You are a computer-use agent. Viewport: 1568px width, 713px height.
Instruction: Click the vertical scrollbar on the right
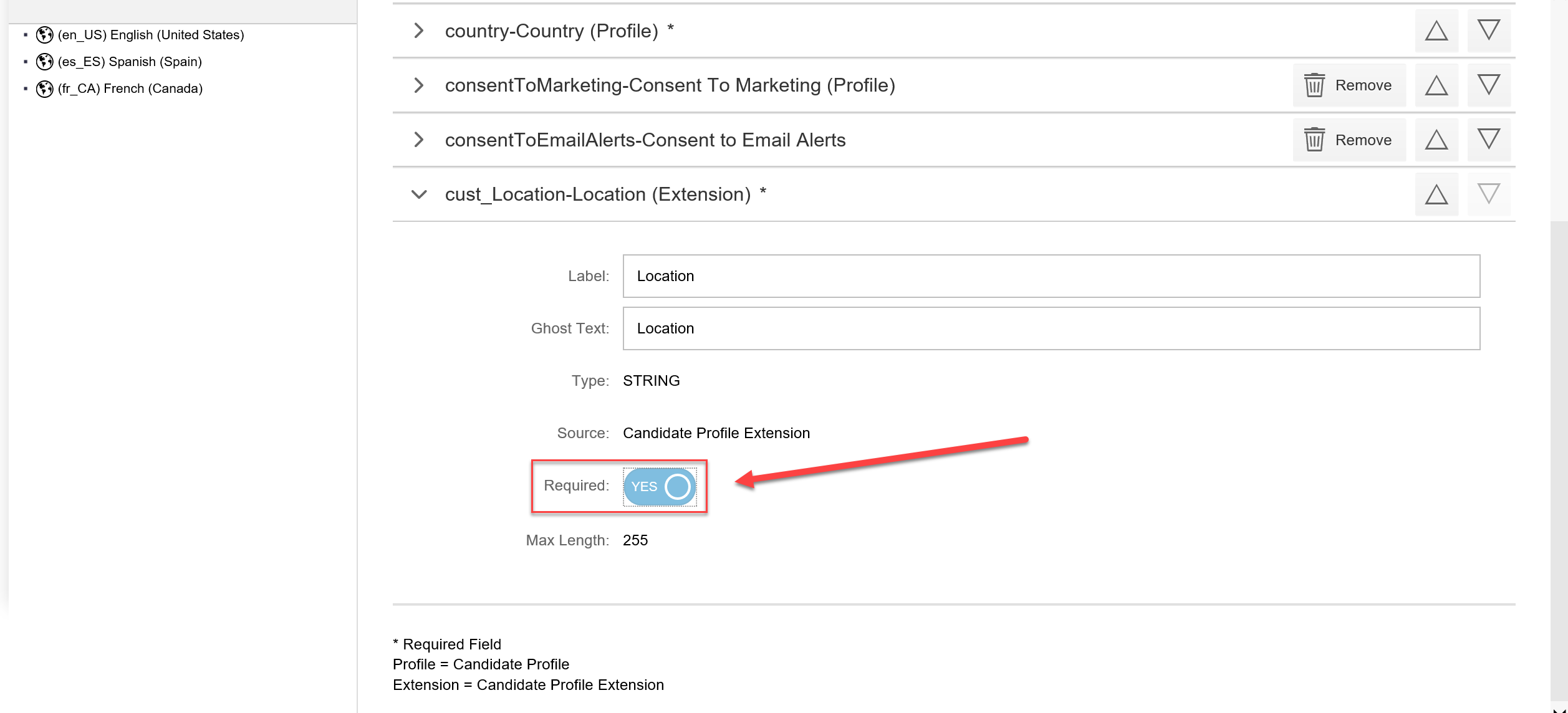point(1559,461)
